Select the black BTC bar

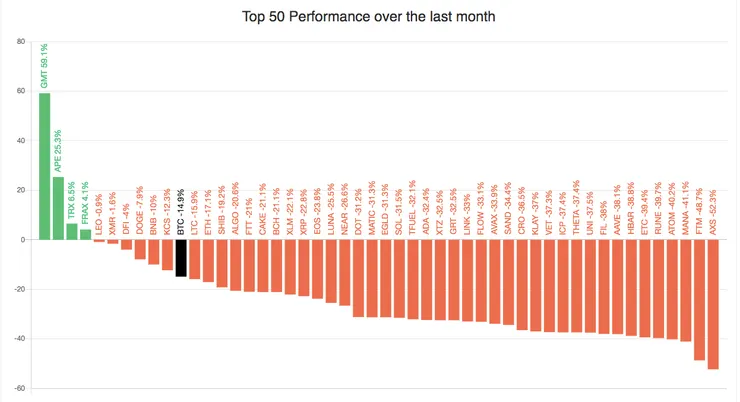181,258
